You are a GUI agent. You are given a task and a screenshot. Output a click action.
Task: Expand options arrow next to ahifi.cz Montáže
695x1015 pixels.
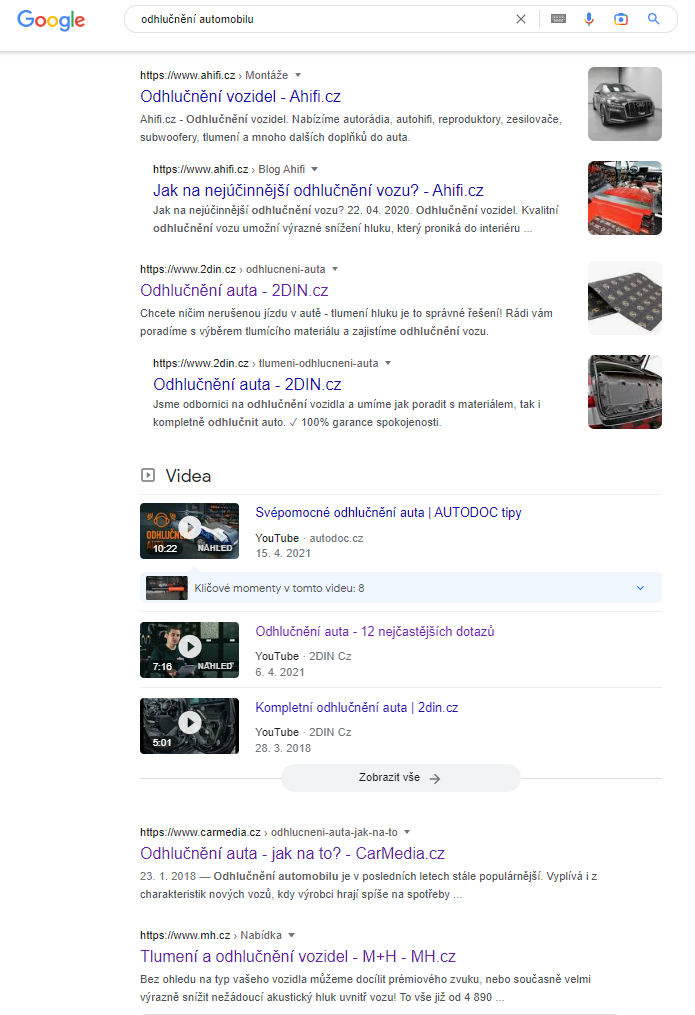298,75
